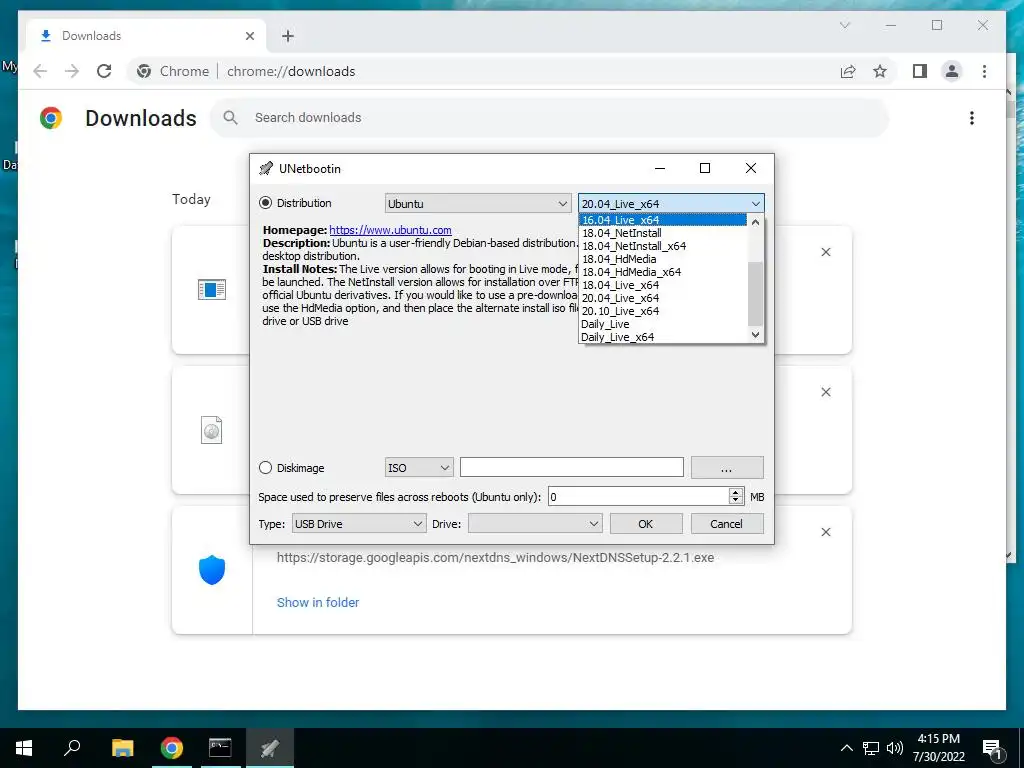Screen dimensions: 1024x768
Task: Click the second download's disc file icon
Action: [x=212, y=430]
